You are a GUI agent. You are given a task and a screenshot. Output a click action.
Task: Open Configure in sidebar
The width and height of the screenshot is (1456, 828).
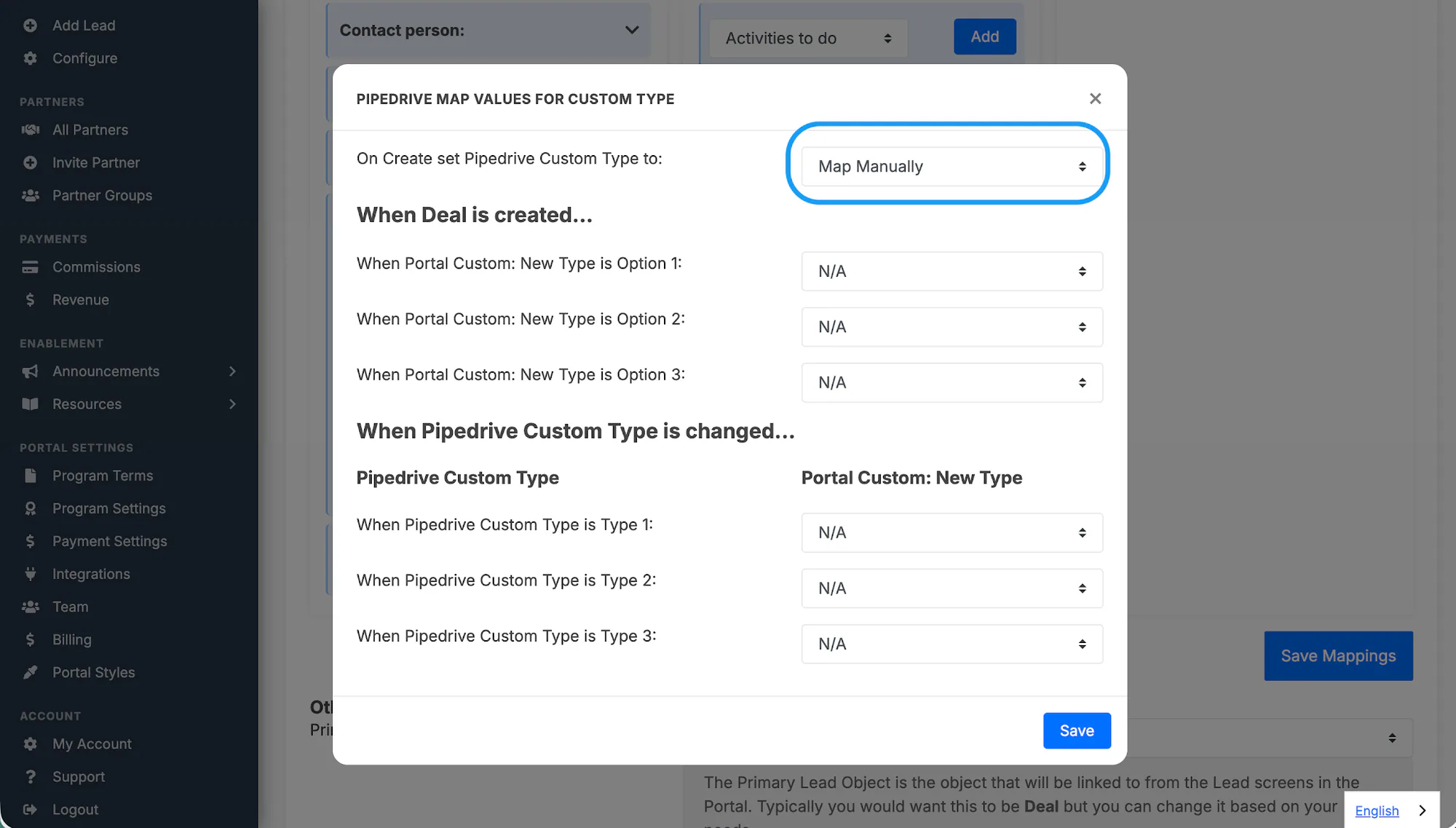coord(84,58)
